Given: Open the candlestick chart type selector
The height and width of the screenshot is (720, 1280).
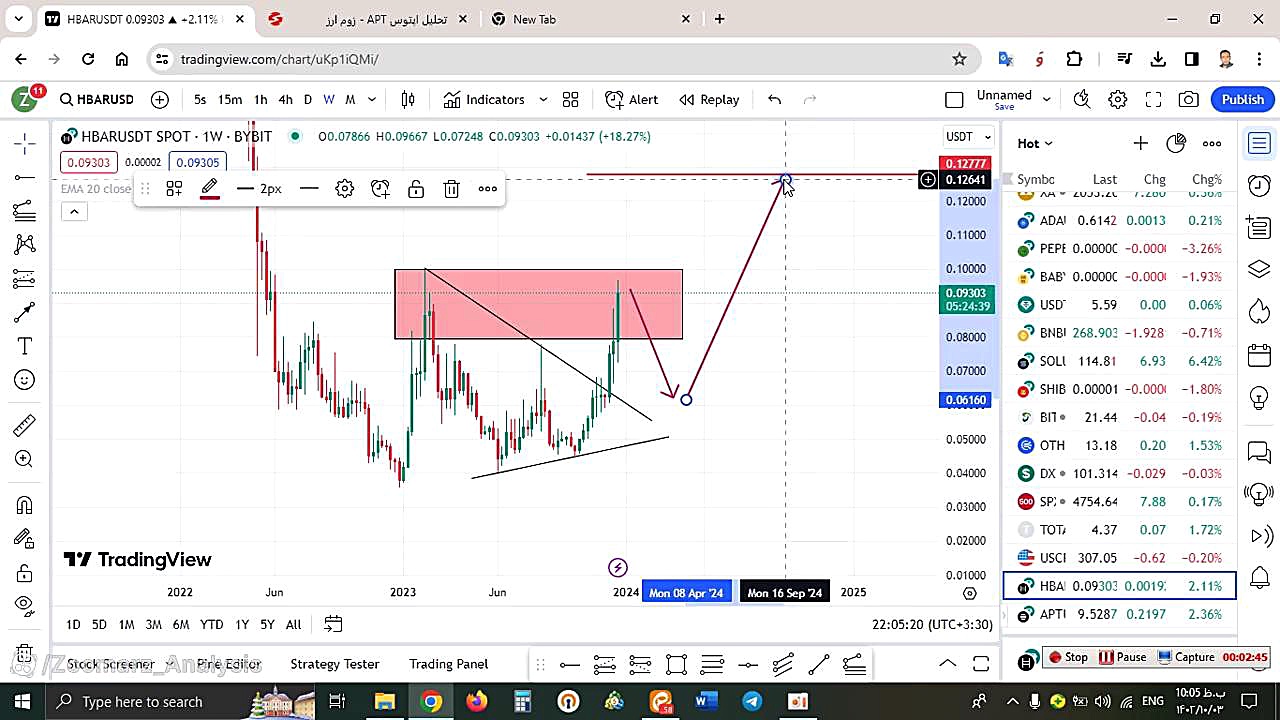Looking at the screenshot, I should tap(408, 99).
